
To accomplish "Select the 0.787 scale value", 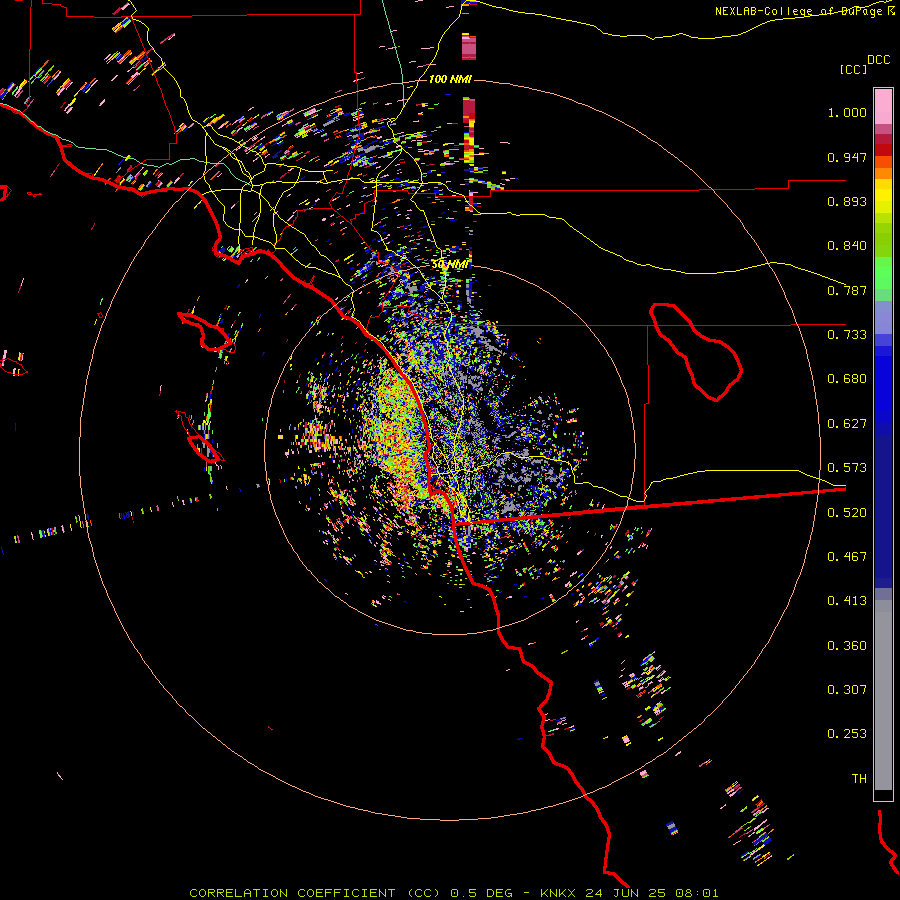I will click(847, 290).
